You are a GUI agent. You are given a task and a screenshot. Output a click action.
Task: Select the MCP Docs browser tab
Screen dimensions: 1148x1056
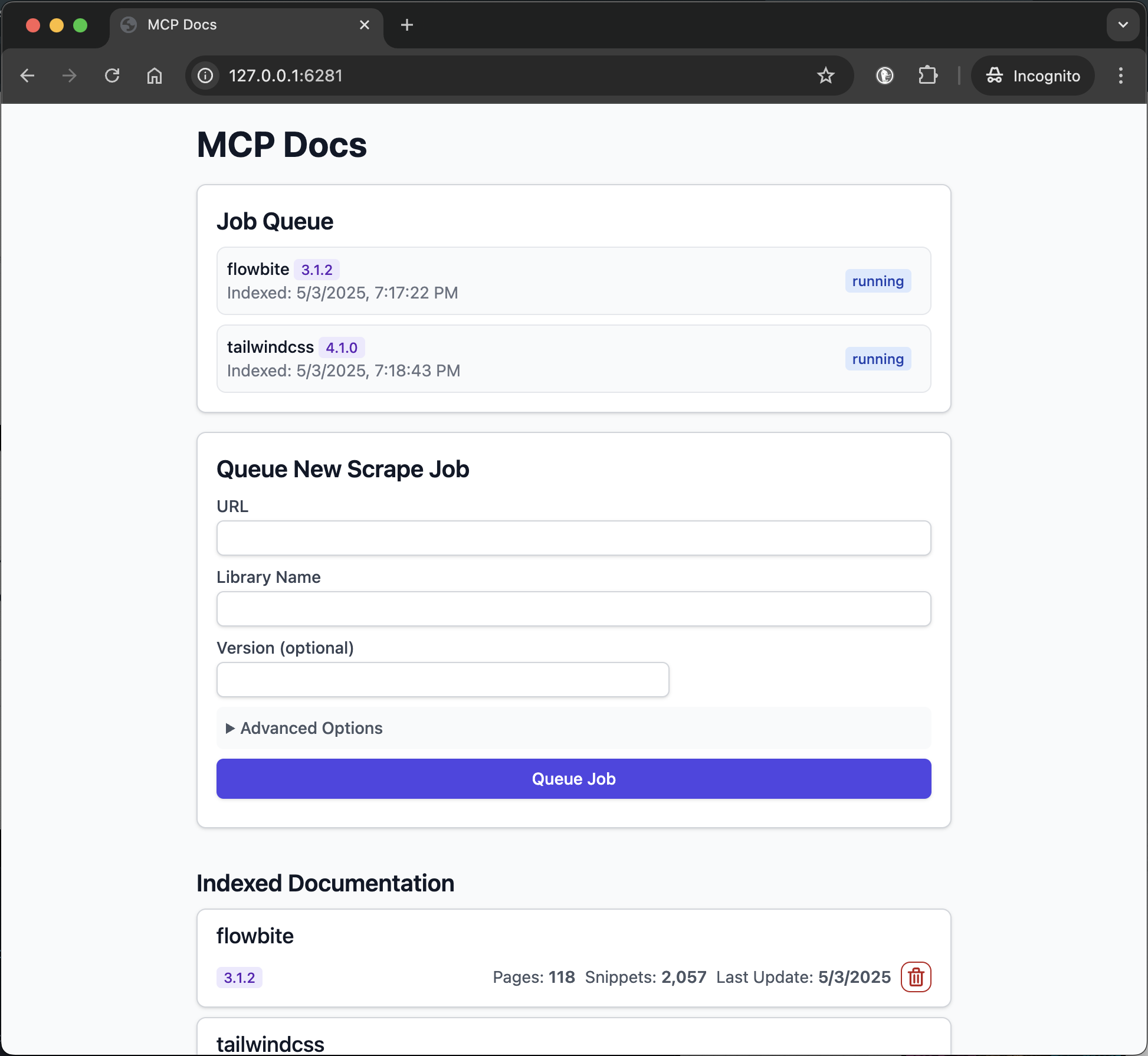point(236,25)
